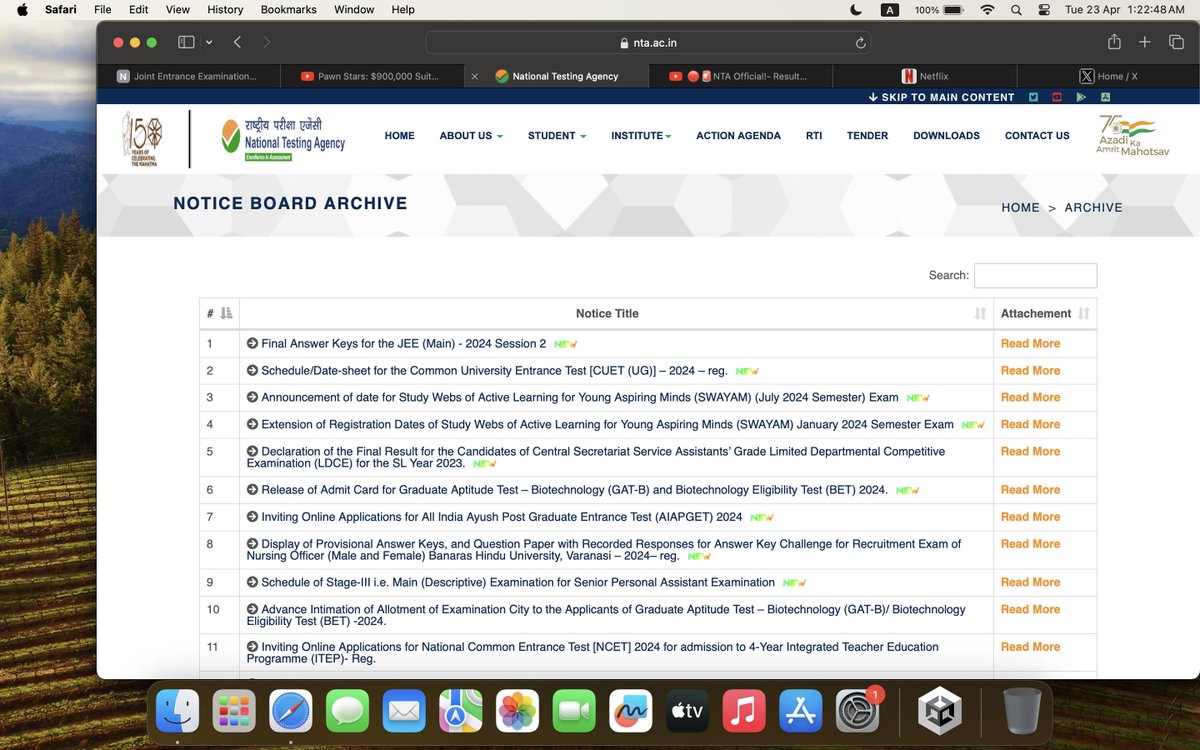Image resolution: width=1200 pixels, height=750 pixels.
Task: Click HOME in the breadcrumb
Action: coord(1020,208)
